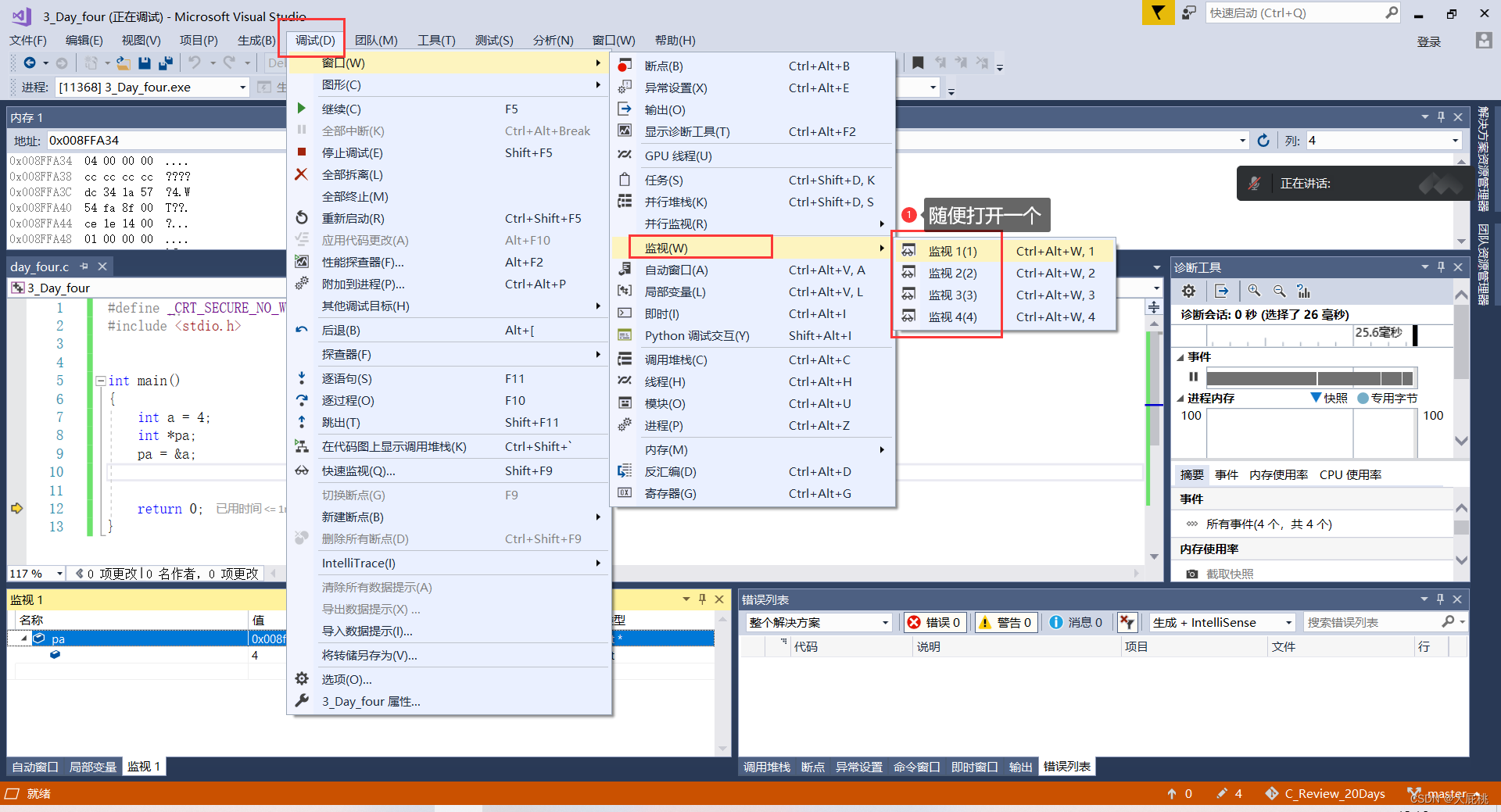Click the reset view chart icon in diagnostic tools
The height and width of the screenshot is (812, 1501).
1303,291
